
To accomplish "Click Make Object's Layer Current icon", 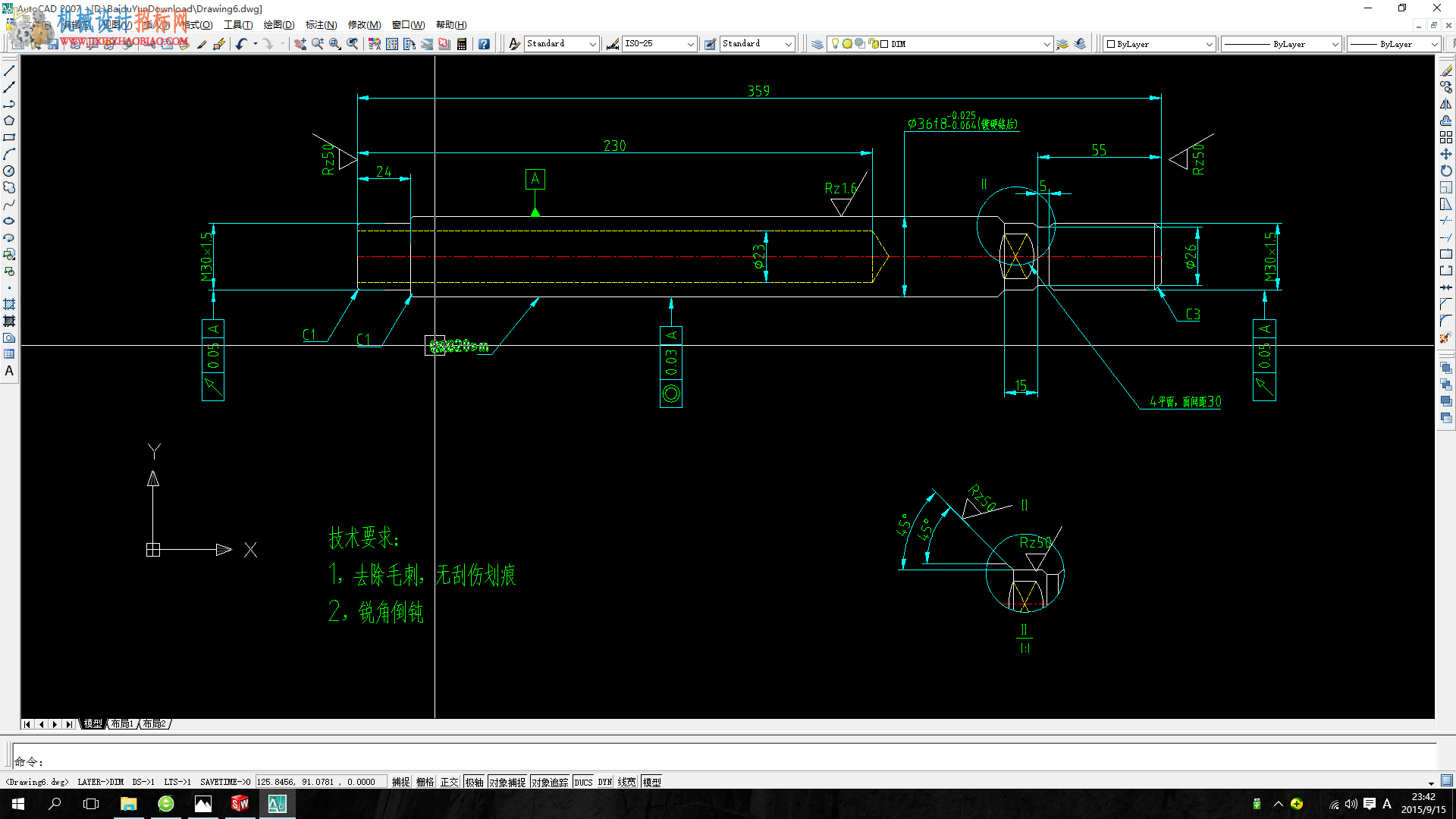I will pos(1062,44).
